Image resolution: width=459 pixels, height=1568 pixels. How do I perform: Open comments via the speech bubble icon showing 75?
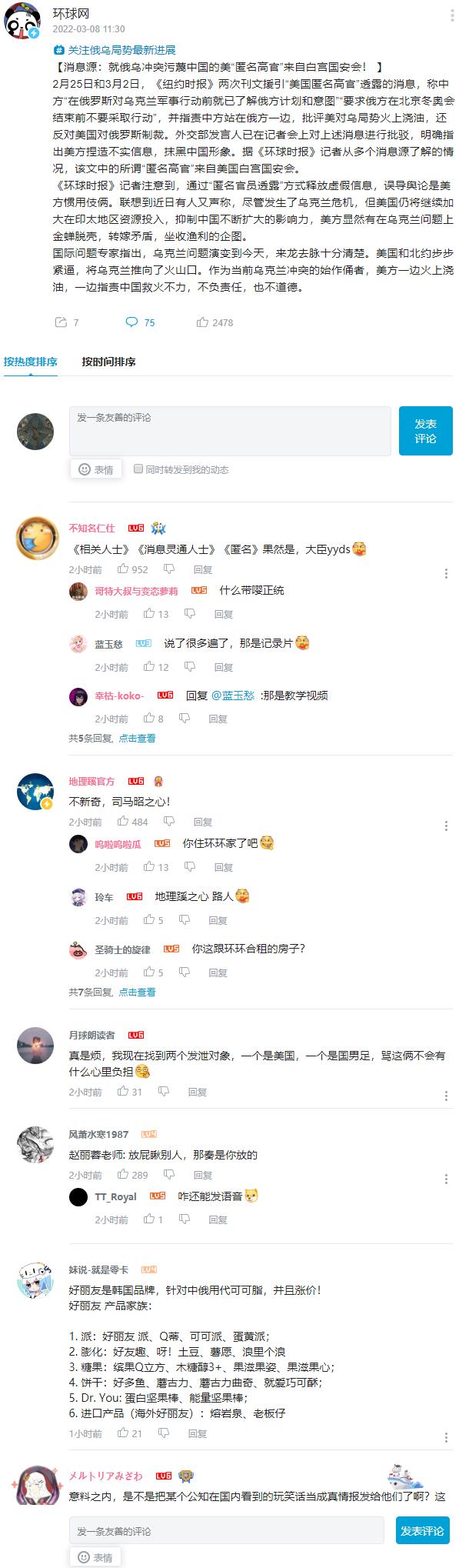click(x=132, y=322)
